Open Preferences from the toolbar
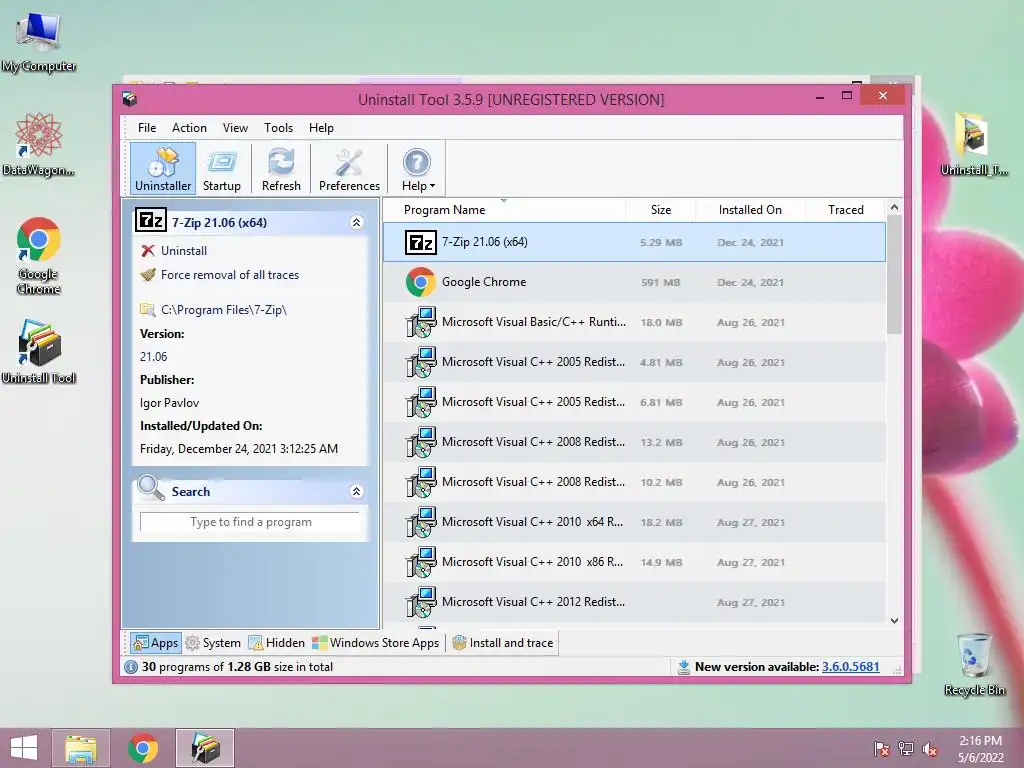The width and height of the screenshot is (1024, 768). [x=349, y=168]
